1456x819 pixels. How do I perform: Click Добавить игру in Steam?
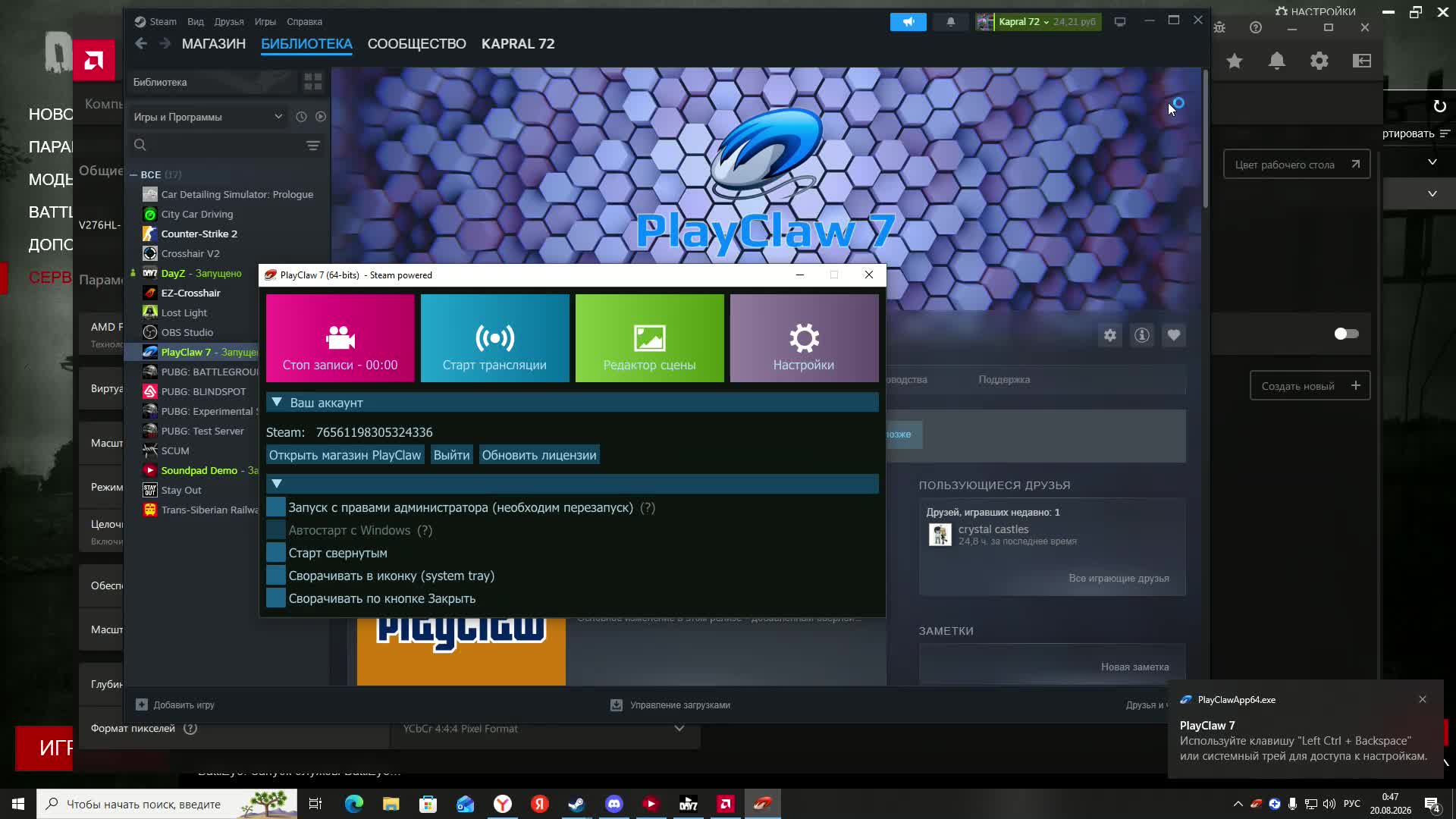(x=175, y=705)
